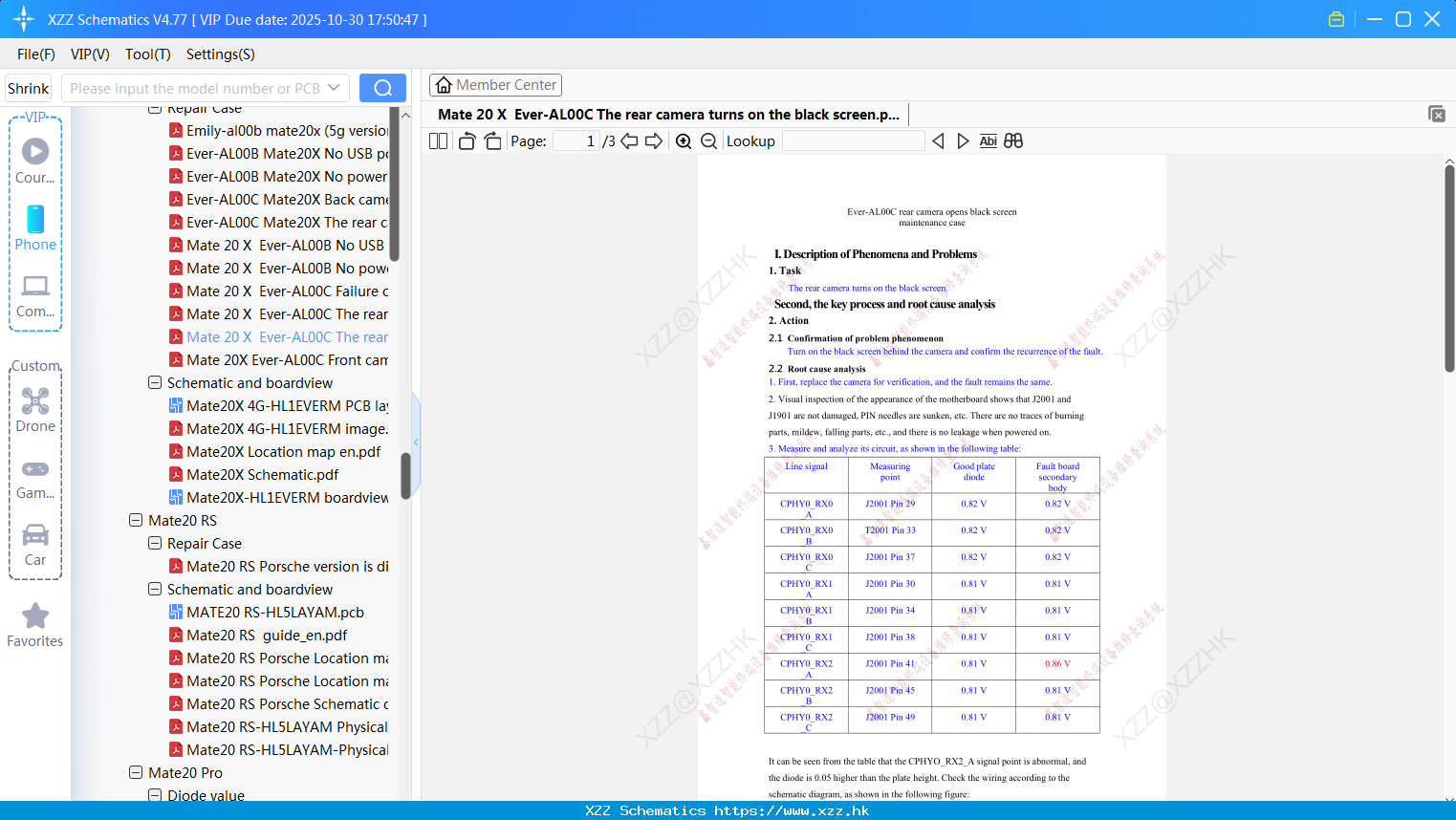This screenshot has height=820, width=1456.
Task: Select the Computer category
Action: 35,295
